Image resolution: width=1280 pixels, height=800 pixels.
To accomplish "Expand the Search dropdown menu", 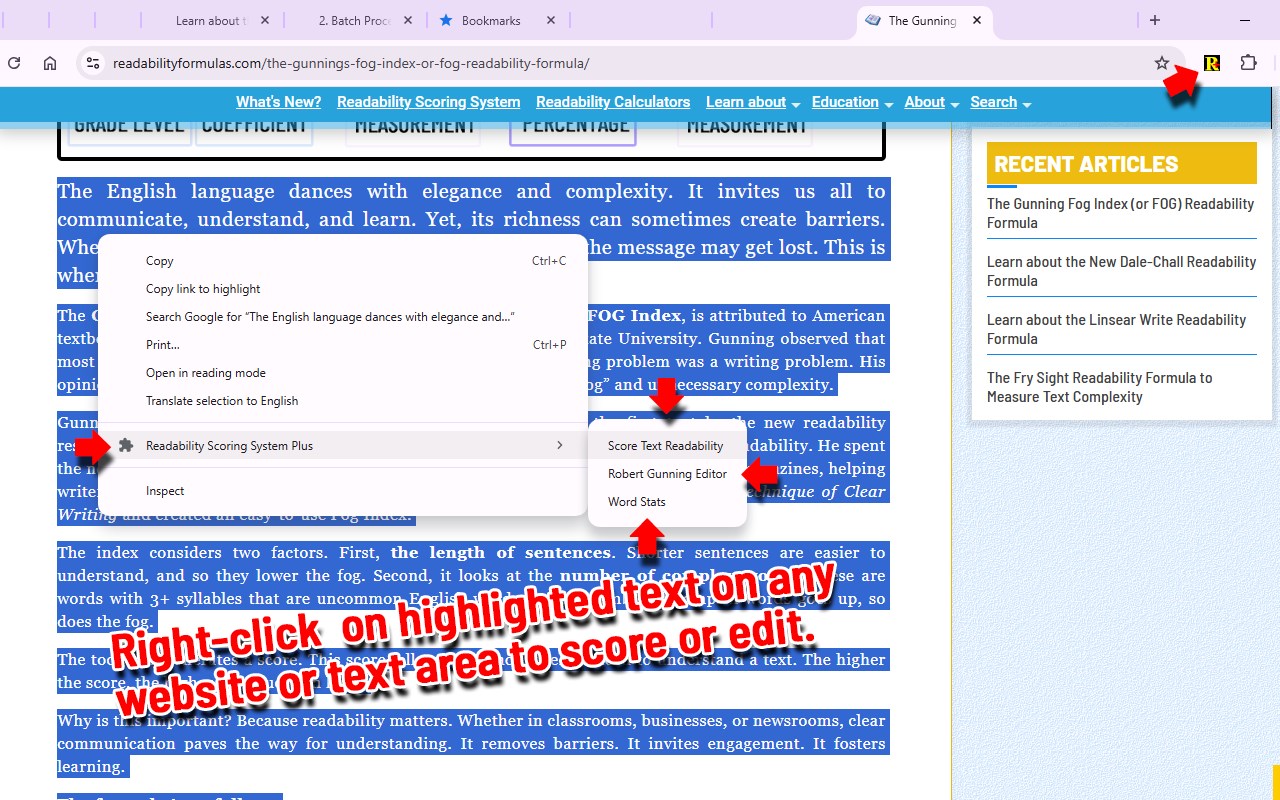I will tap(1000, 102).
